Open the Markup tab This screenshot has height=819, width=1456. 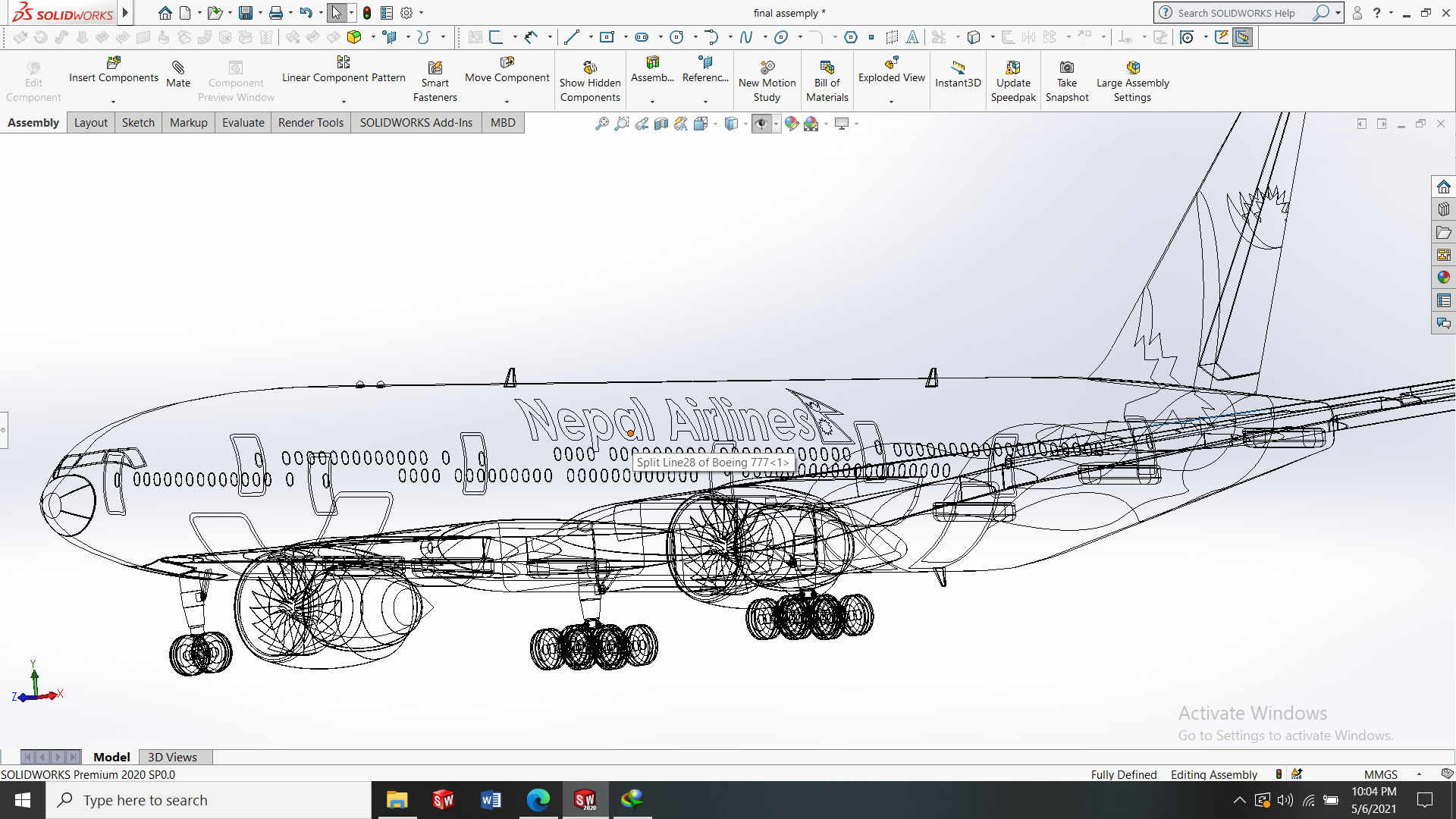click(189, 123)
